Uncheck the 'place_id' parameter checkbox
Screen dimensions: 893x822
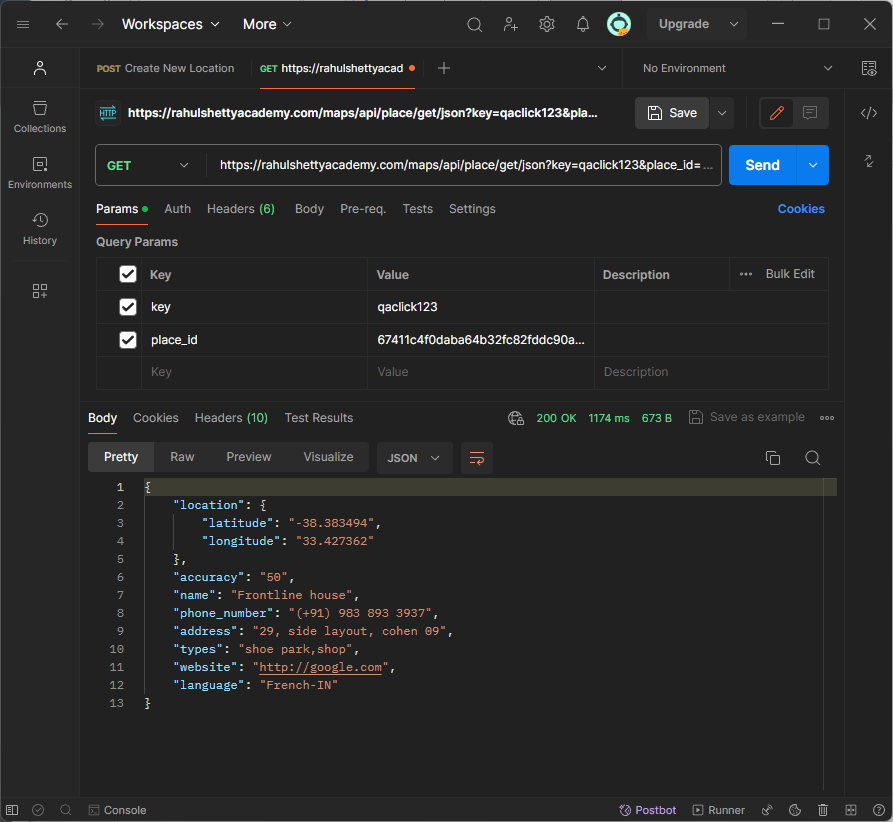tap(128, 340)
